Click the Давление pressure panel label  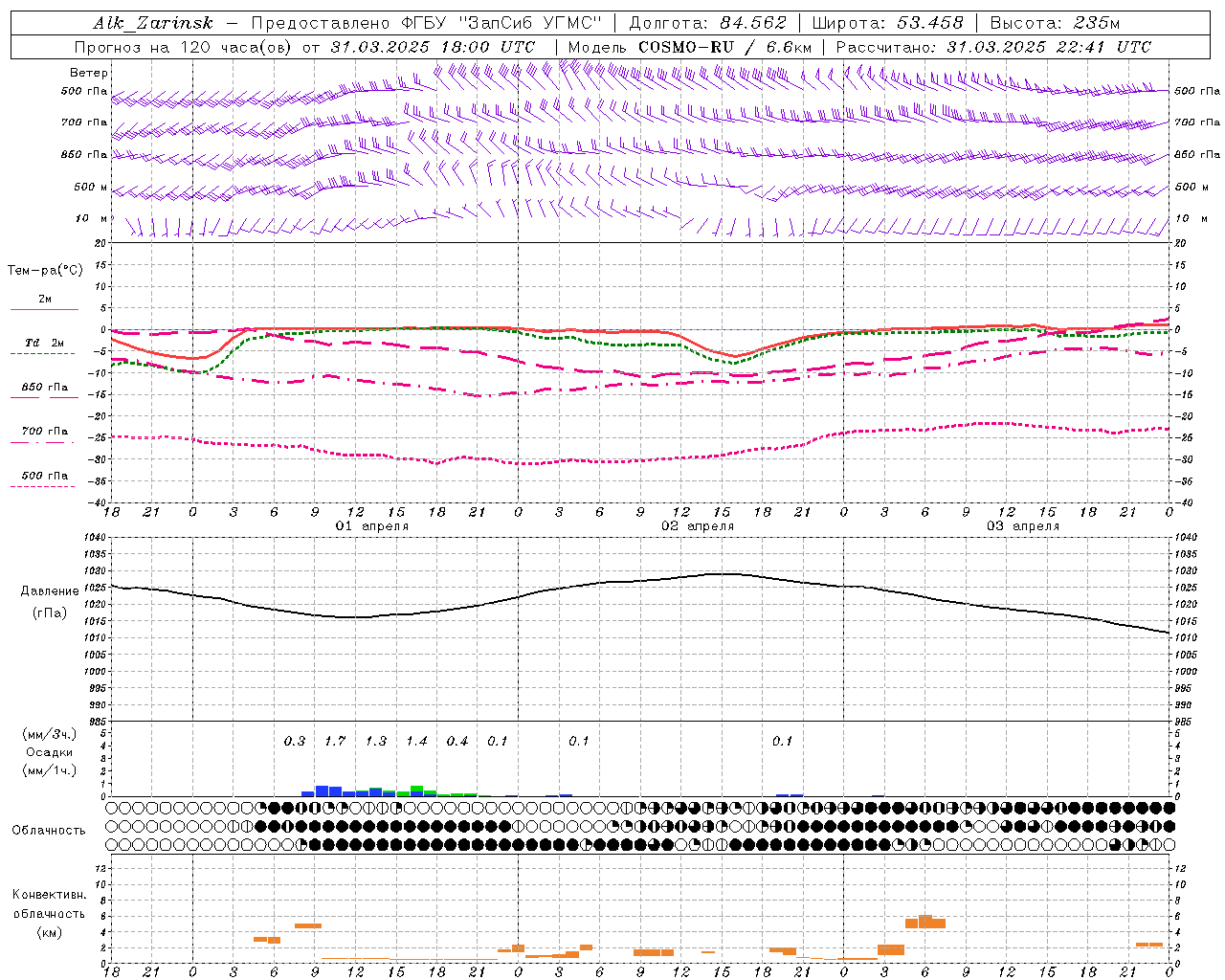point(50,591)
